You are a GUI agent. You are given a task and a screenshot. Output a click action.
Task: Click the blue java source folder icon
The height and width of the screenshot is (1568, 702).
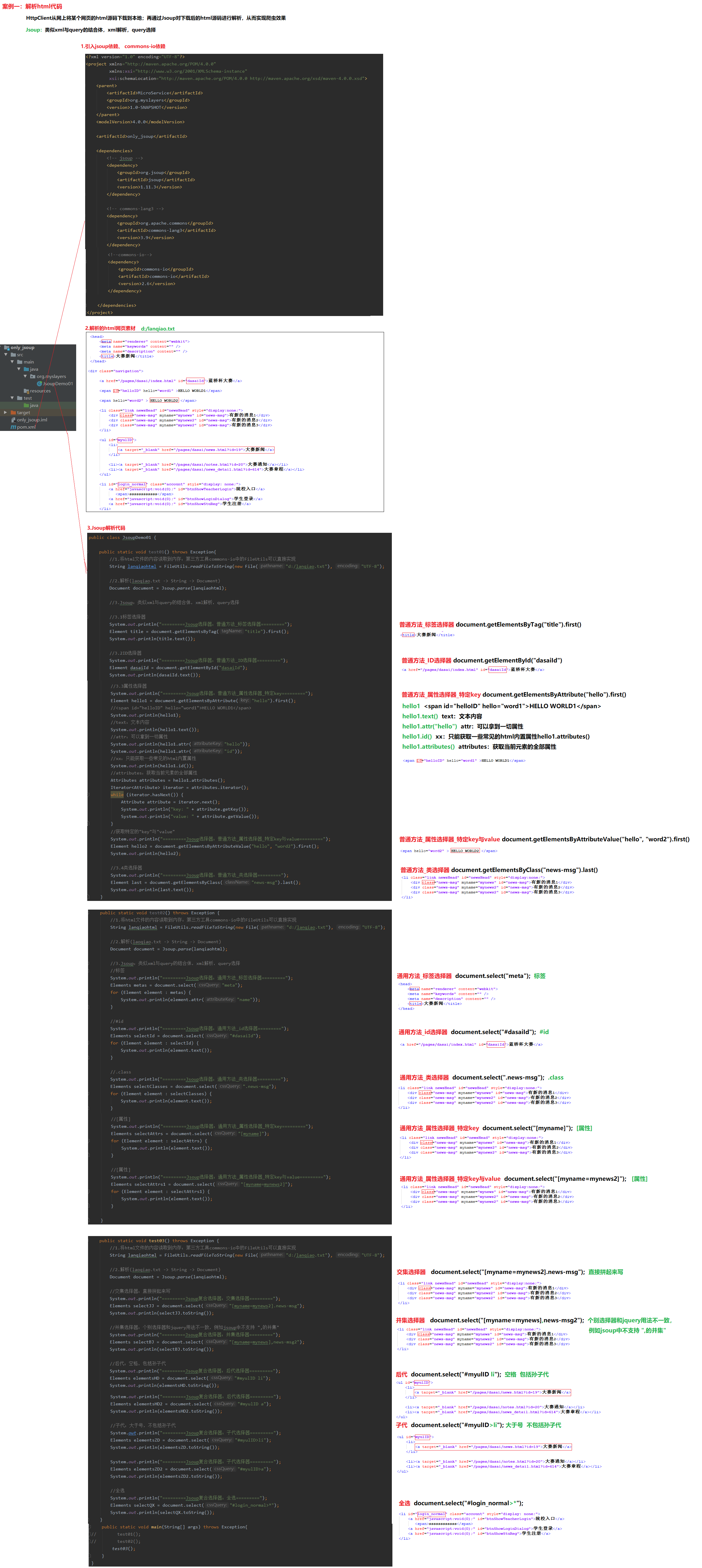pos(26,370)
